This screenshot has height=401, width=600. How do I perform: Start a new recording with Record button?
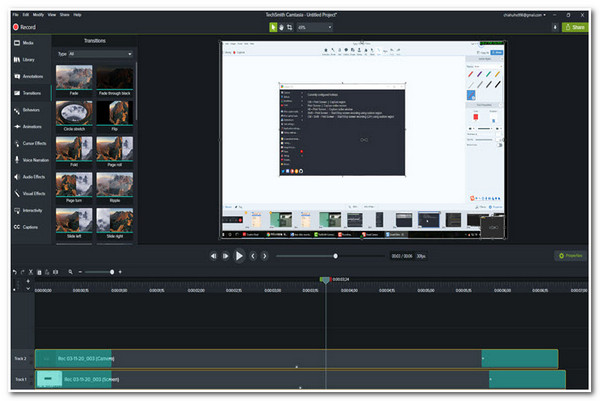(24, 27)
